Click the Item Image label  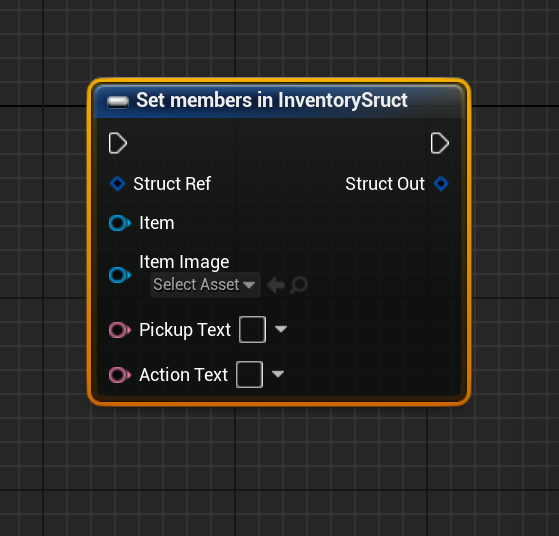184,262
